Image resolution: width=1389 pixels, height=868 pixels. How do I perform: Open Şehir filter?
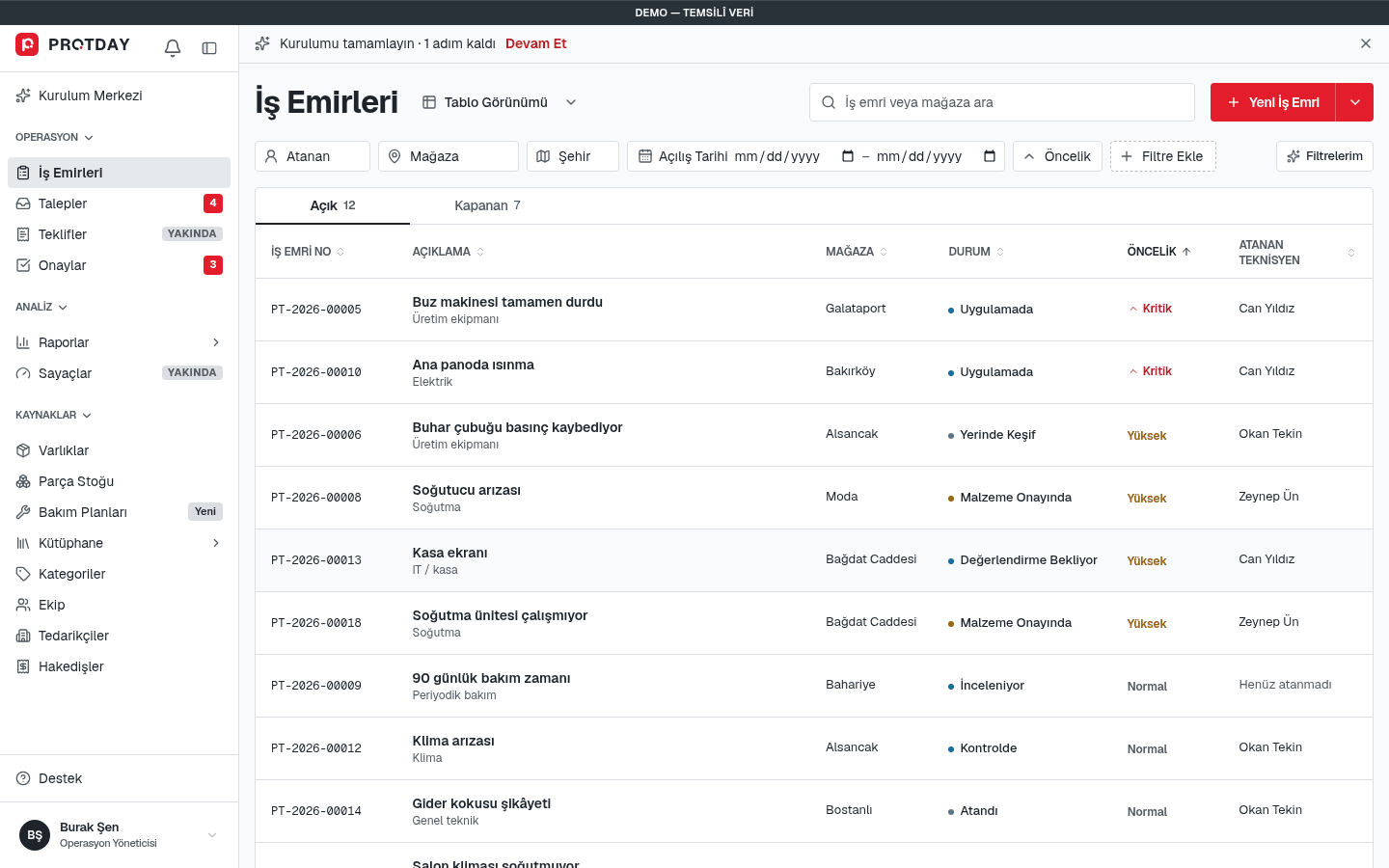click(573, 156)
